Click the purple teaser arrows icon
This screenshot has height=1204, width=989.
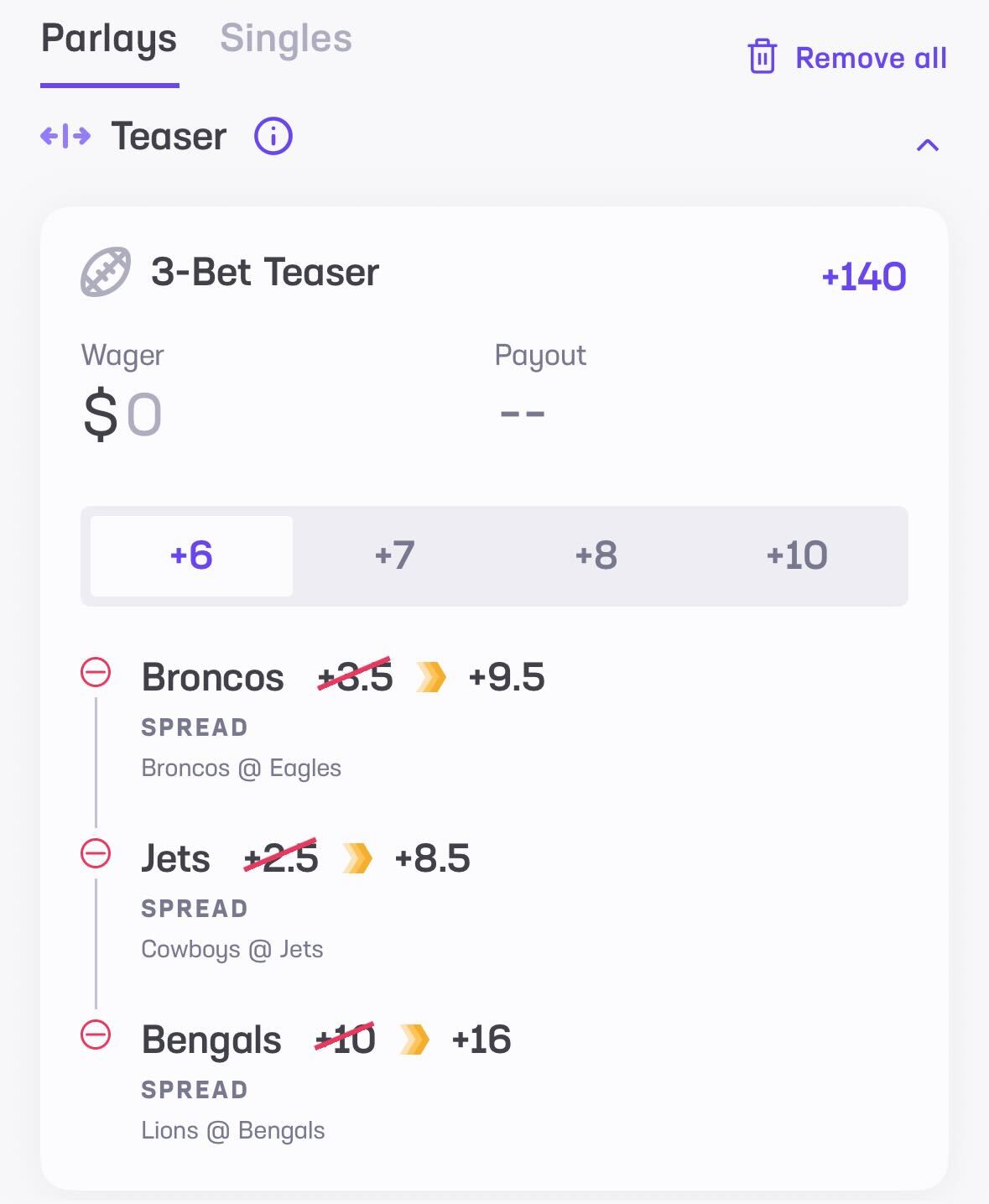64,136
